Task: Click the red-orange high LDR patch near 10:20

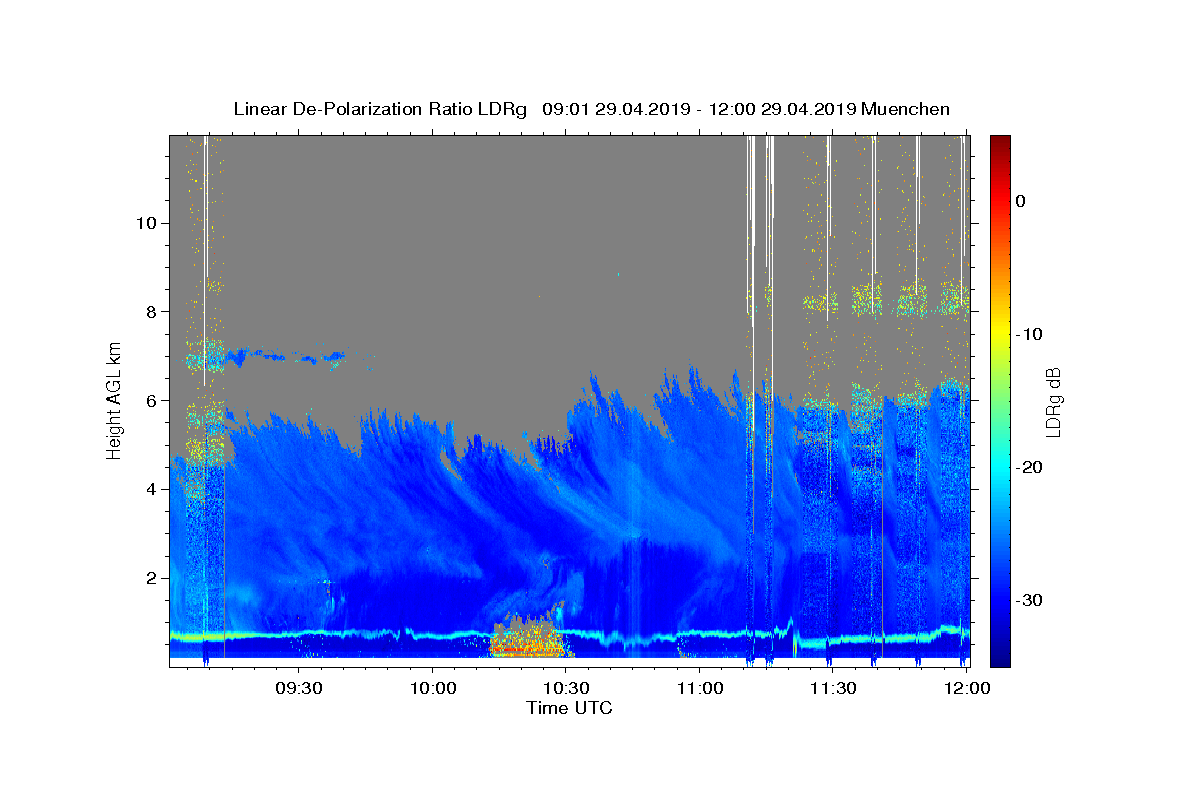Action: click(x=528, y=640)
